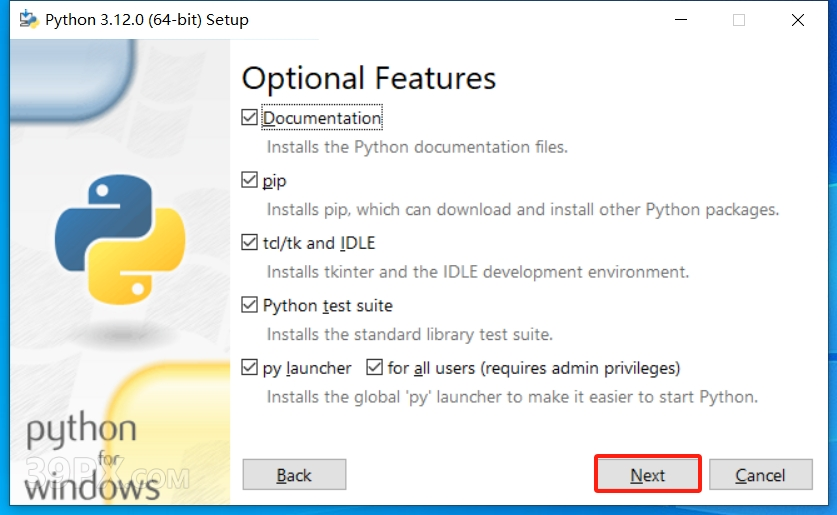This screenshot has width=837, height=515.
Task: Click the Next button
Action: point(648,474)
